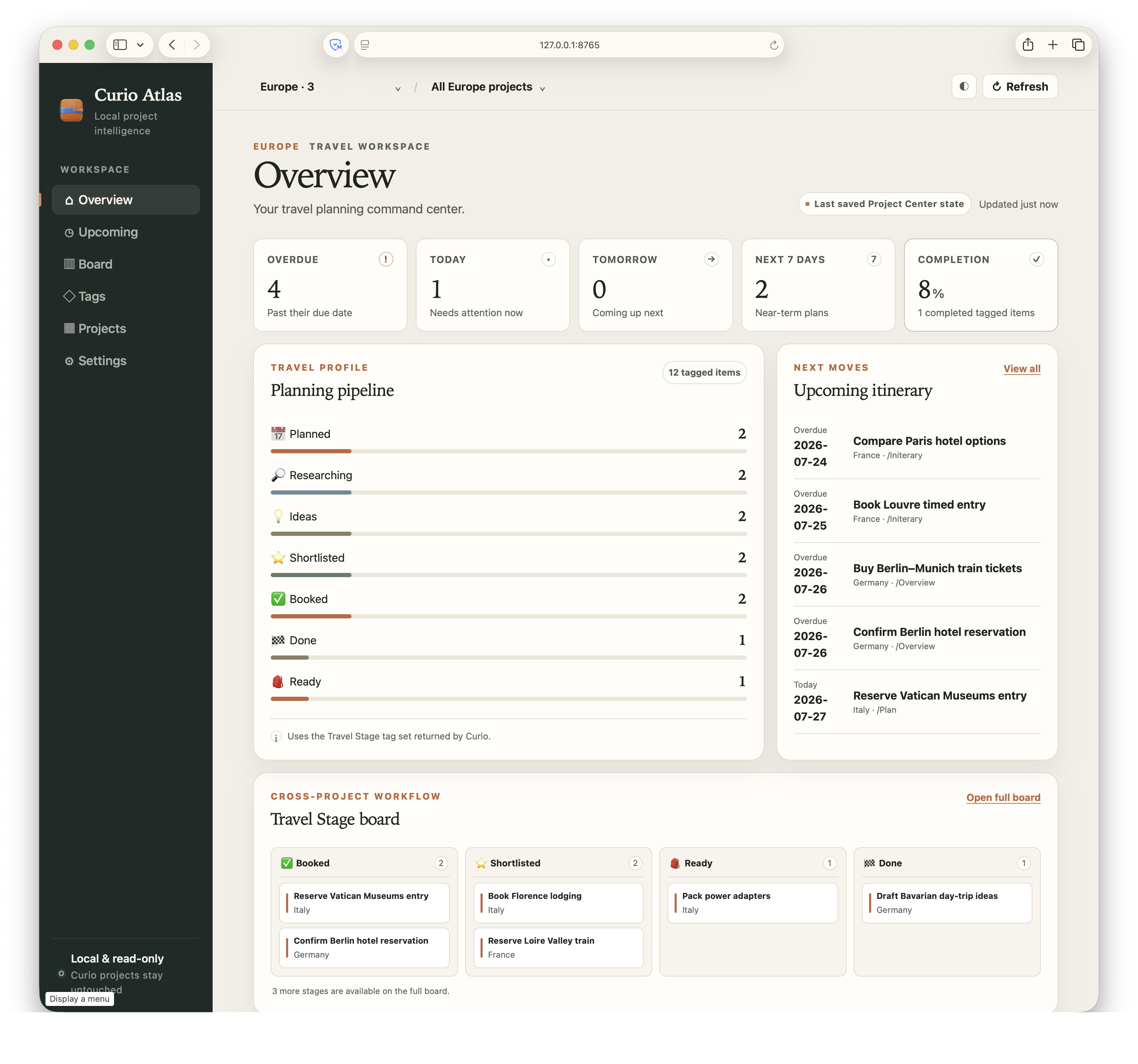Click the Last saved Project Center state pill
The width and height of the screenshot is (1138, 1064).
884,204
